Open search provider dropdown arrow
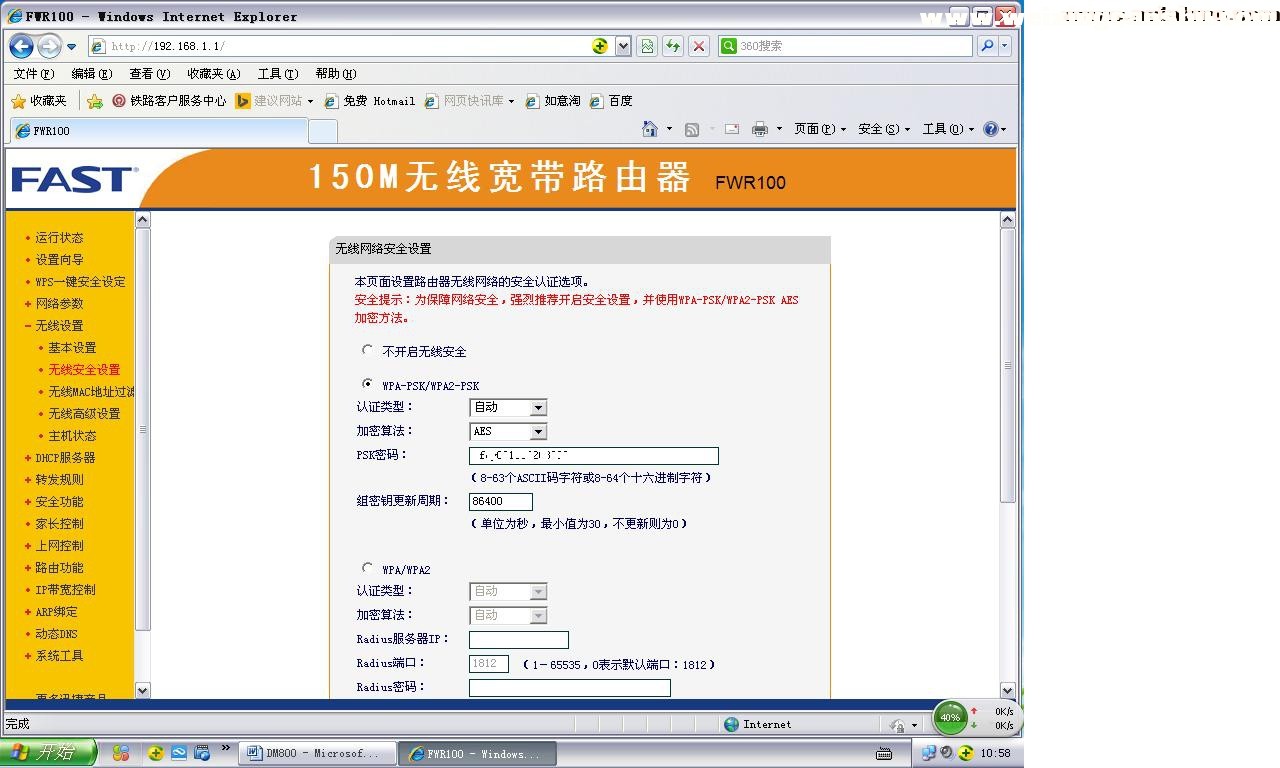The width and height of the screenshot is (1280, 768). [1004, 46]
